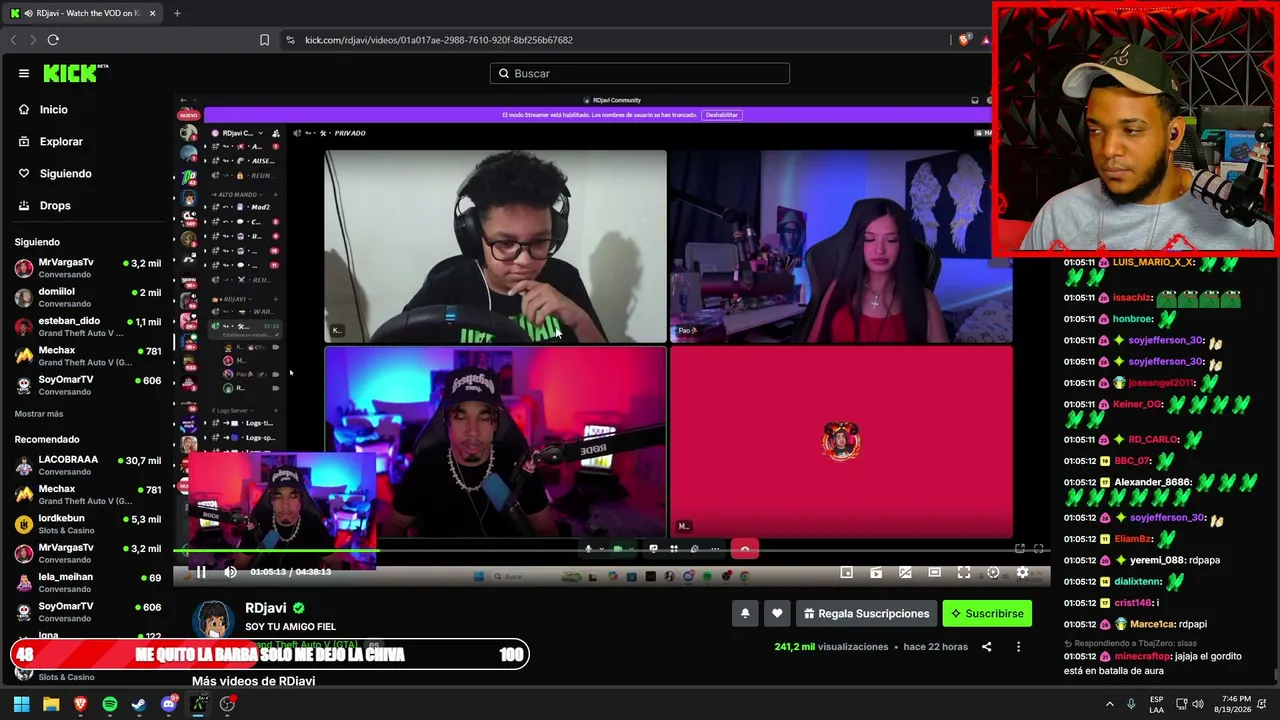
Task: Open Spotify from the taskbar
Action: pyautogui.click(x=110, y=704)
